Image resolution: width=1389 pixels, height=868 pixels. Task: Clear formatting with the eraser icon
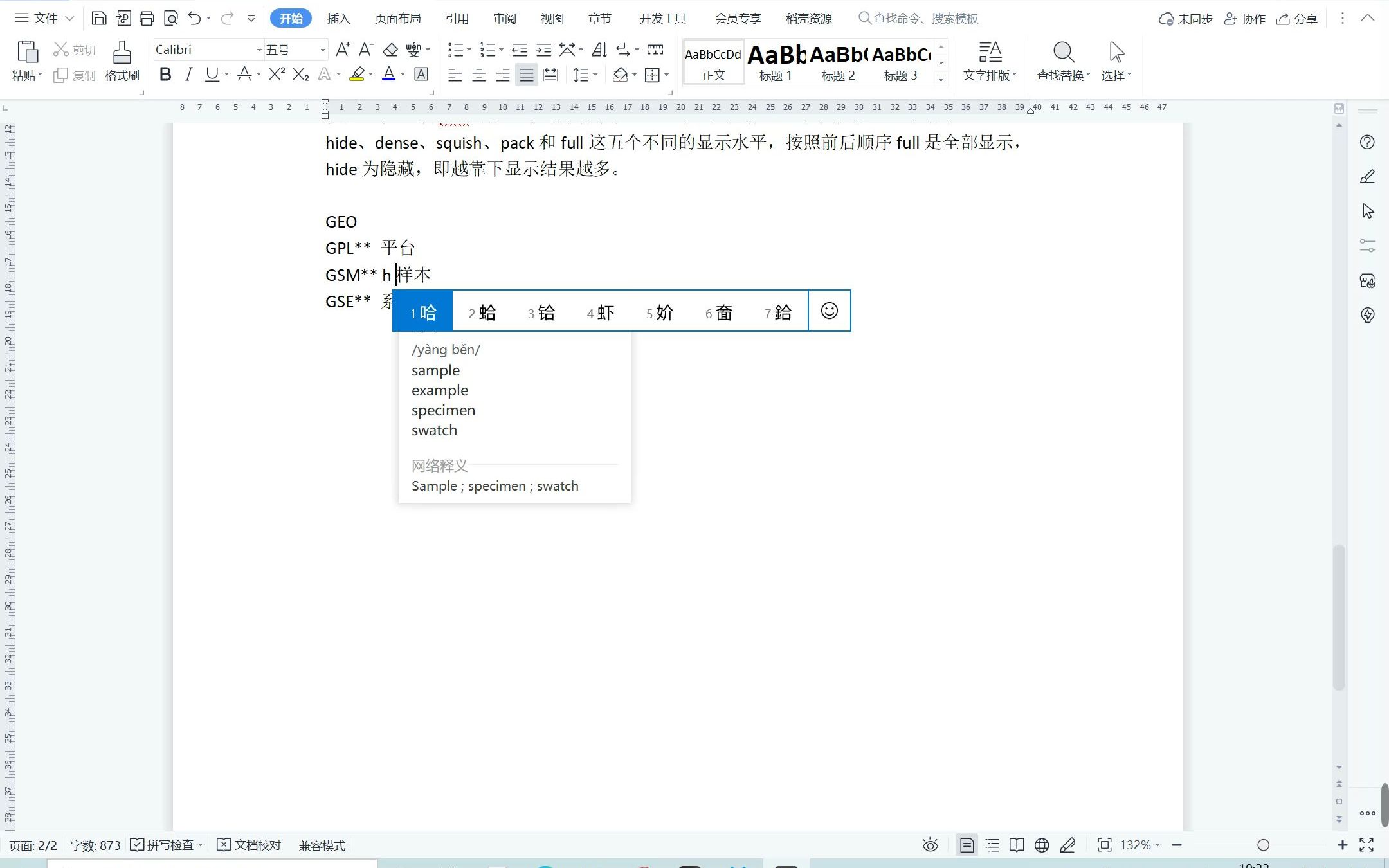(390, 50)
